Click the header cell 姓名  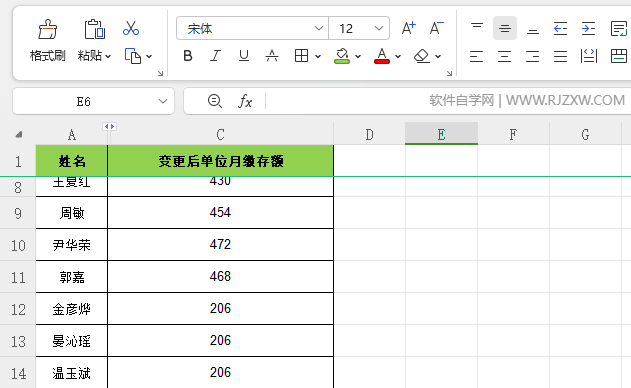[72, 161]
